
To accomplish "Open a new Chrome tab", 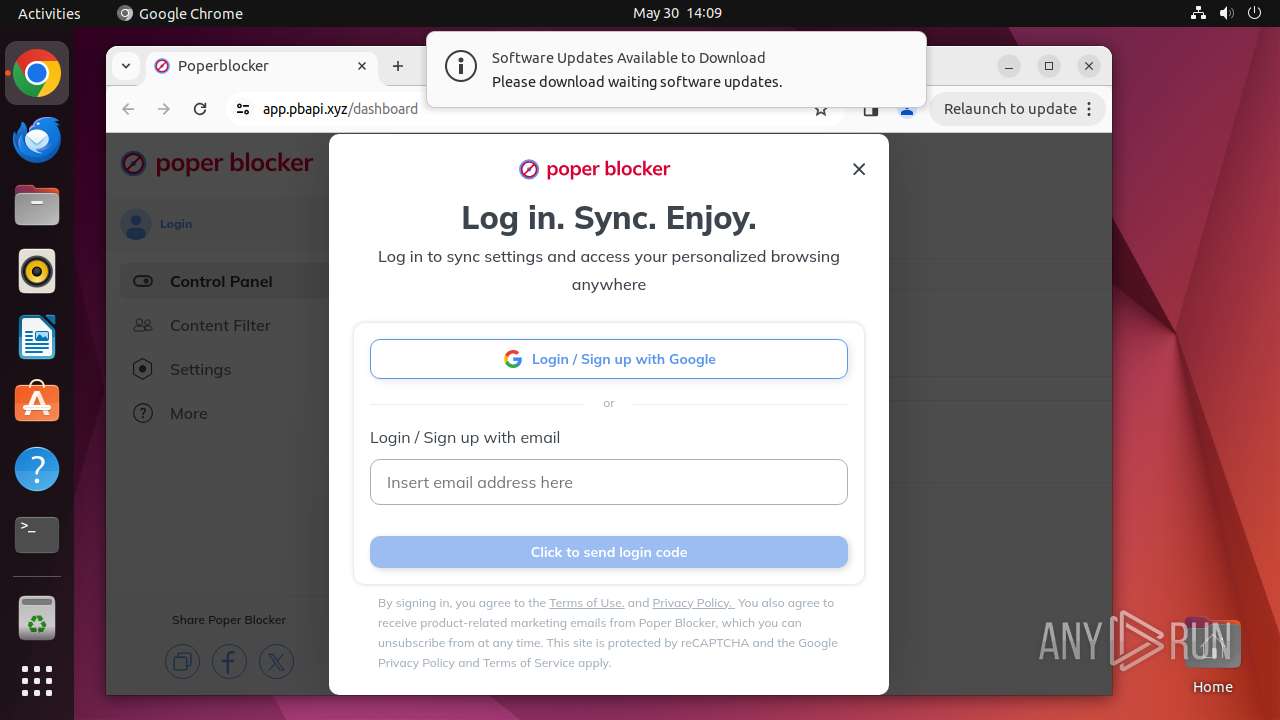I will pos(398,66).
